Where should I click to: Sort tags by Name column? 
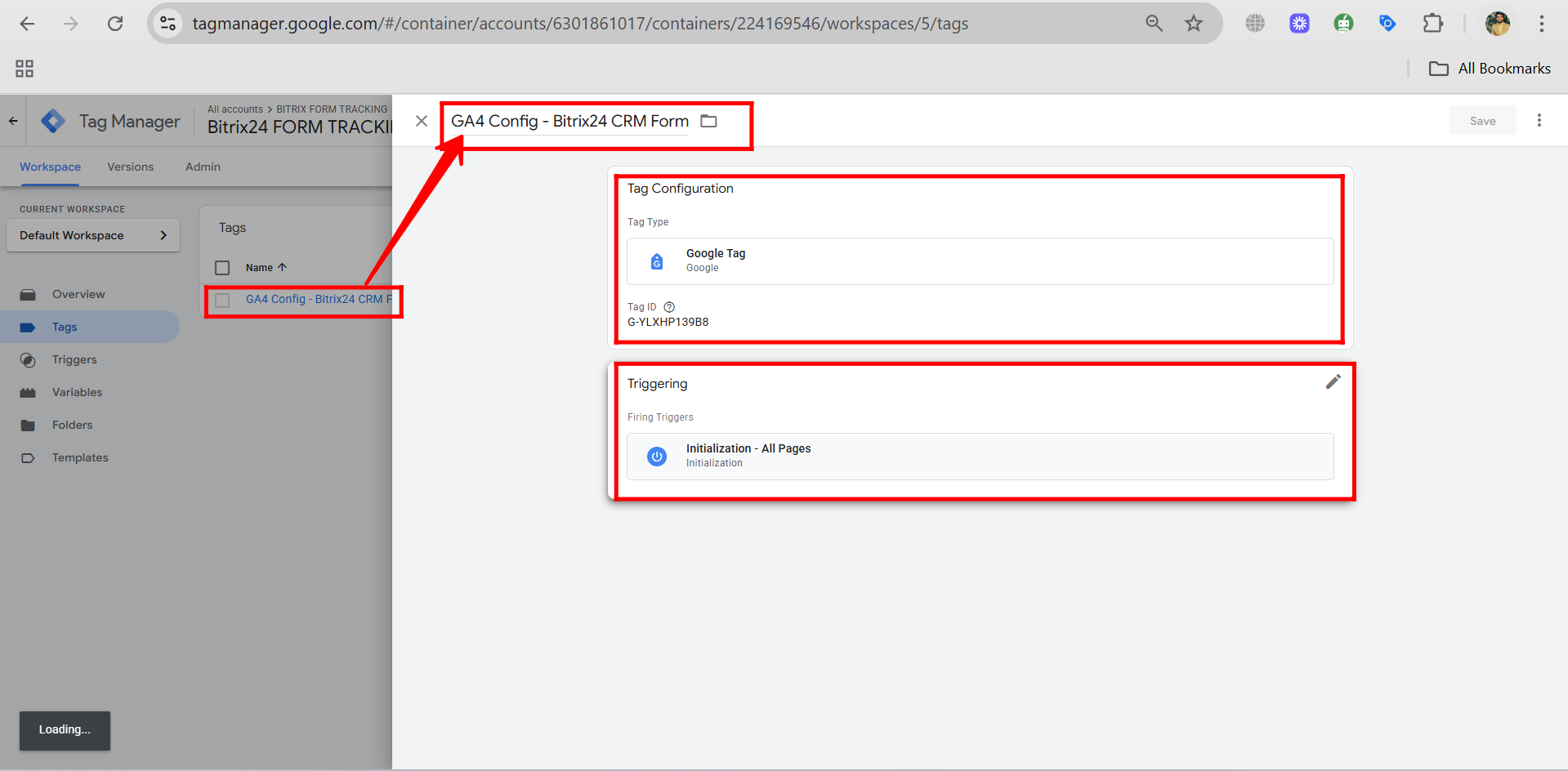coord(266,268)
